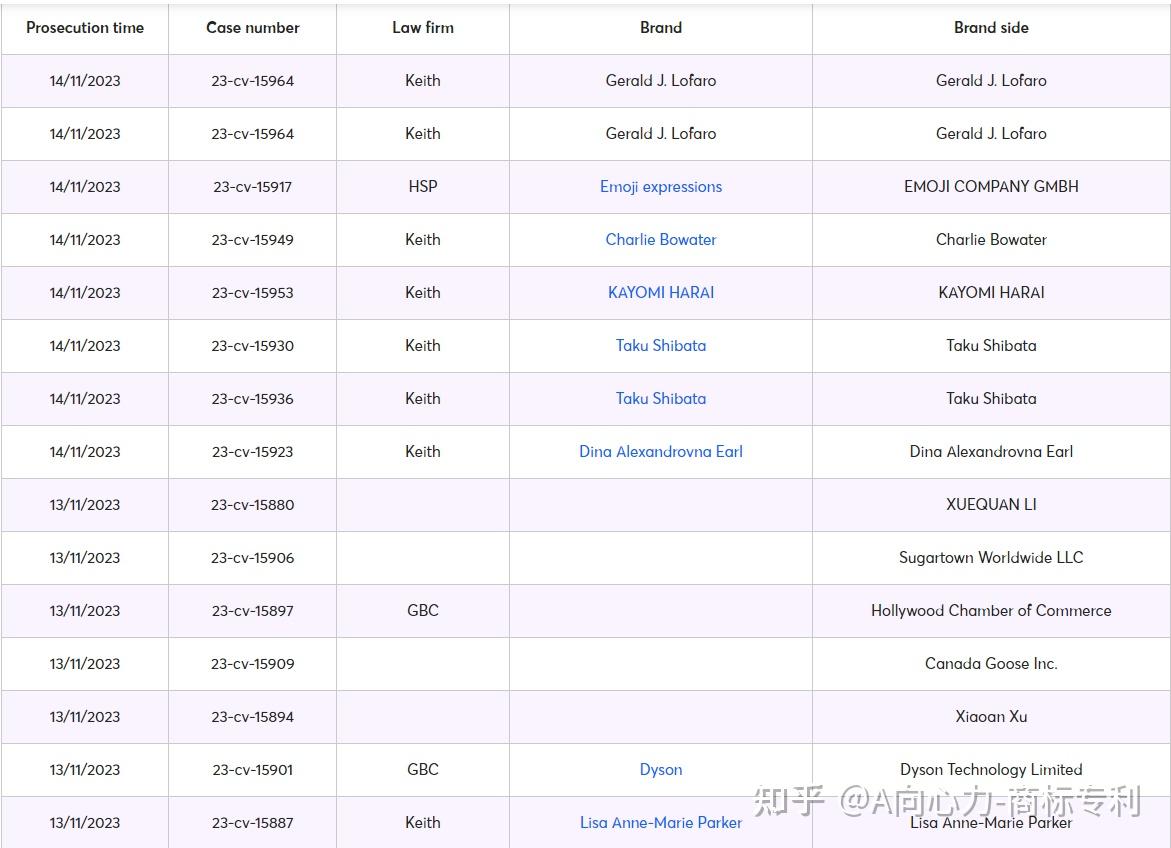Select case number 23-cv-15917 cell
Viewport: 1171px width, 848px height.
[253, 187]
